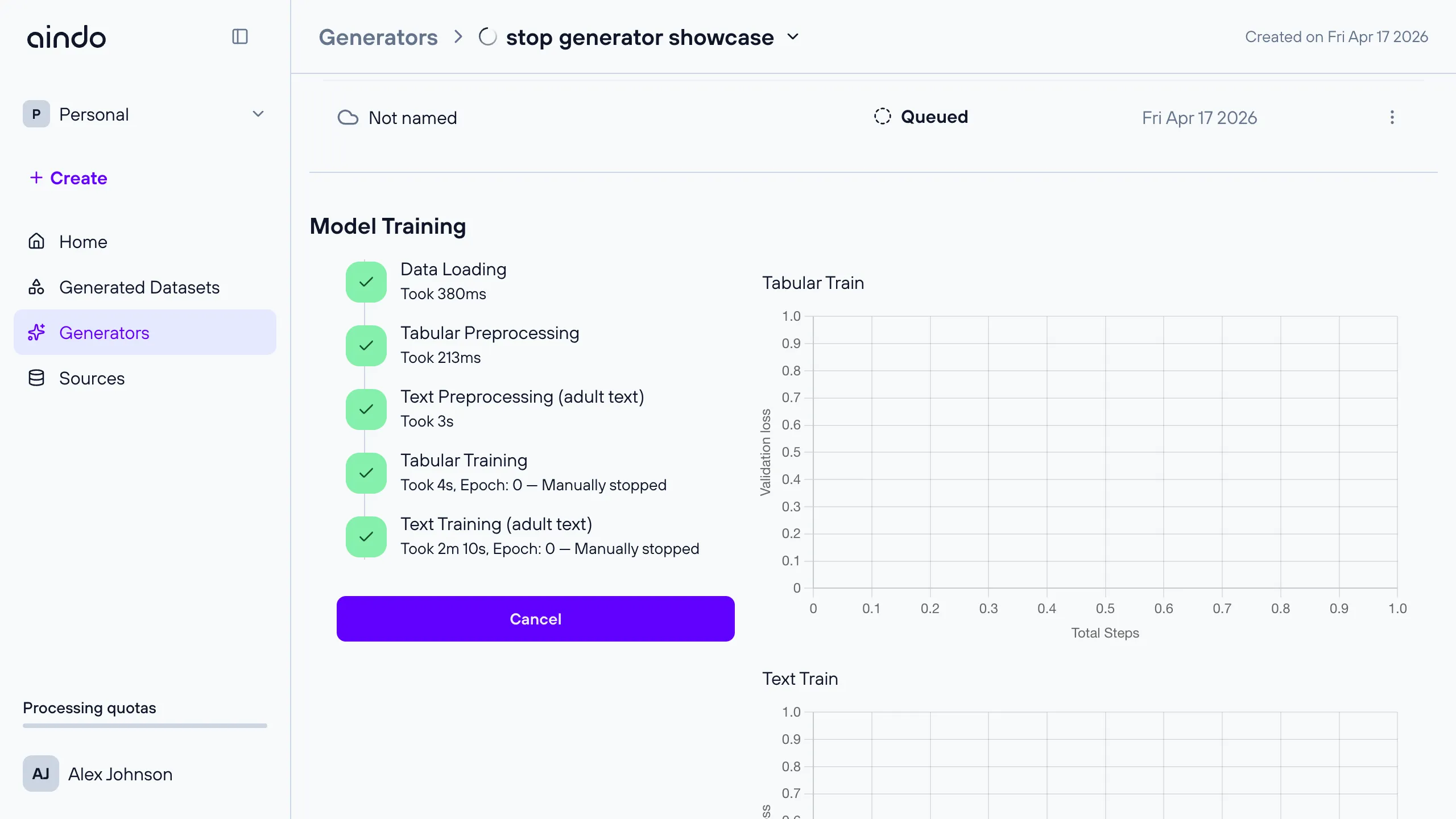Click the loading spinner beside generator title
This screenshot has width=1456, height=819.
pos(487,37)
